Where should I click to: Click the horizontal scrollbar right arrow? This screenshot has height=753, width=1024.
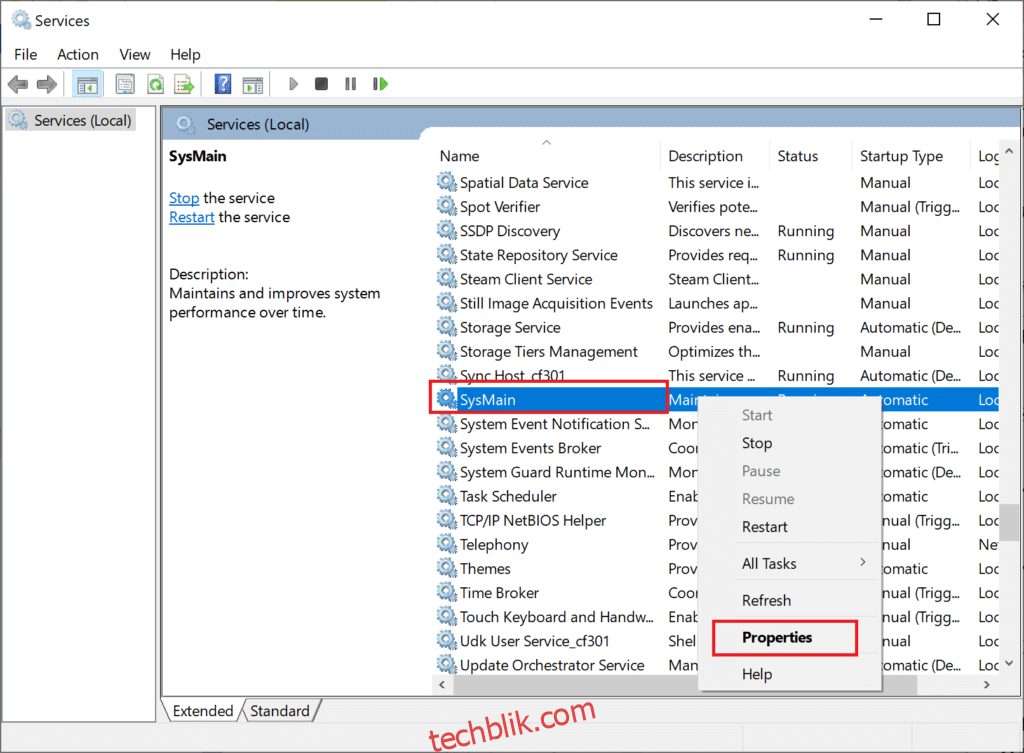[987, 684]
